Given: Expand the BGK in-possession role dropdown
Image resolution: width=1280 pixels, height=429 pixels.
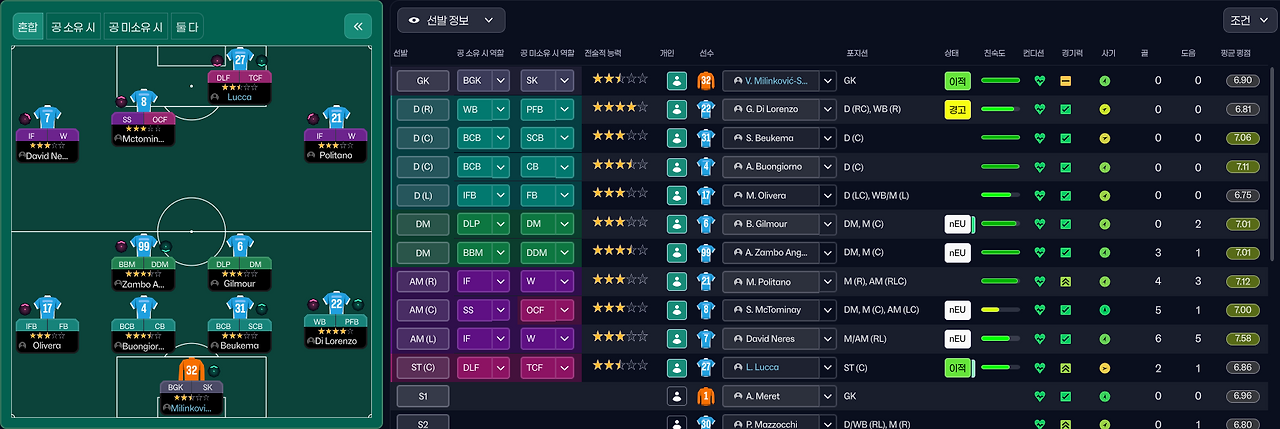Looking at the screenshot, I should (500, 81).
